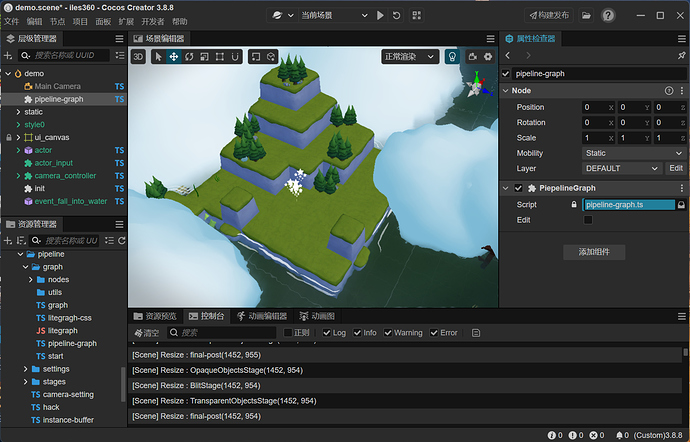Play the current scene preview

point(380,15)
